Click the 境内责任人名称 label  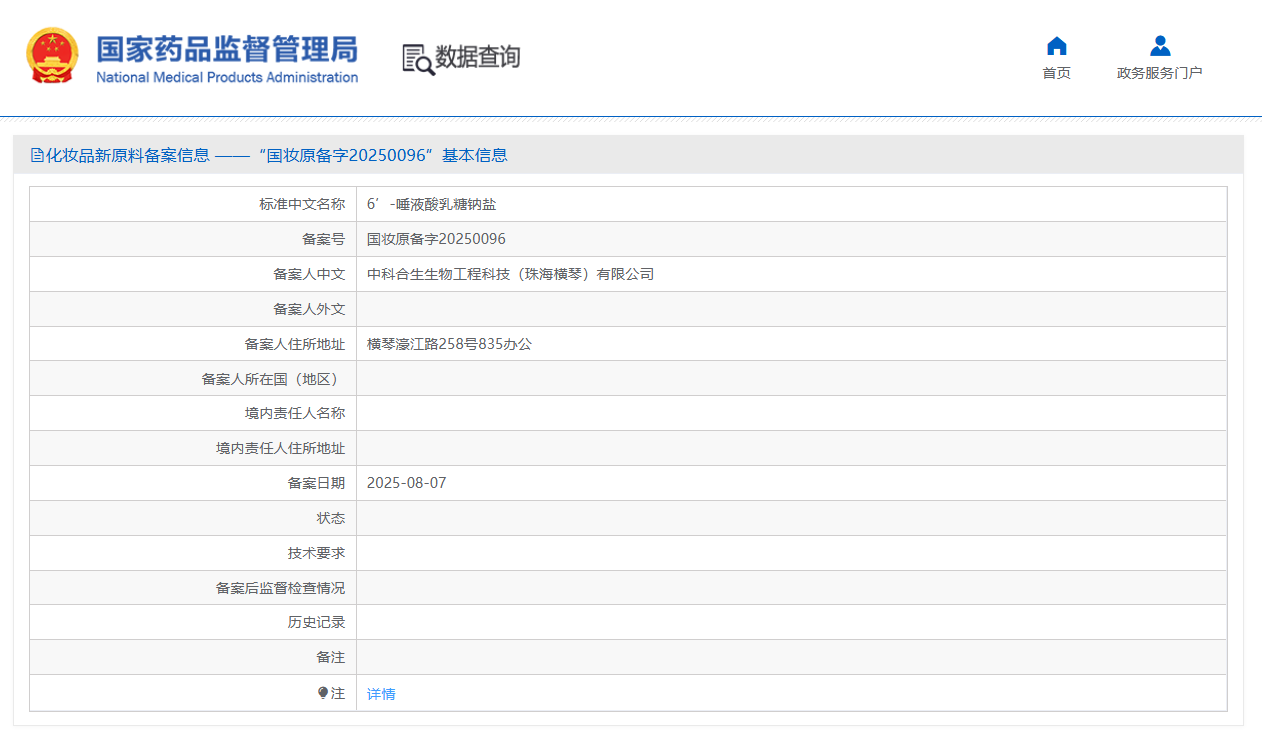(295, 413)
